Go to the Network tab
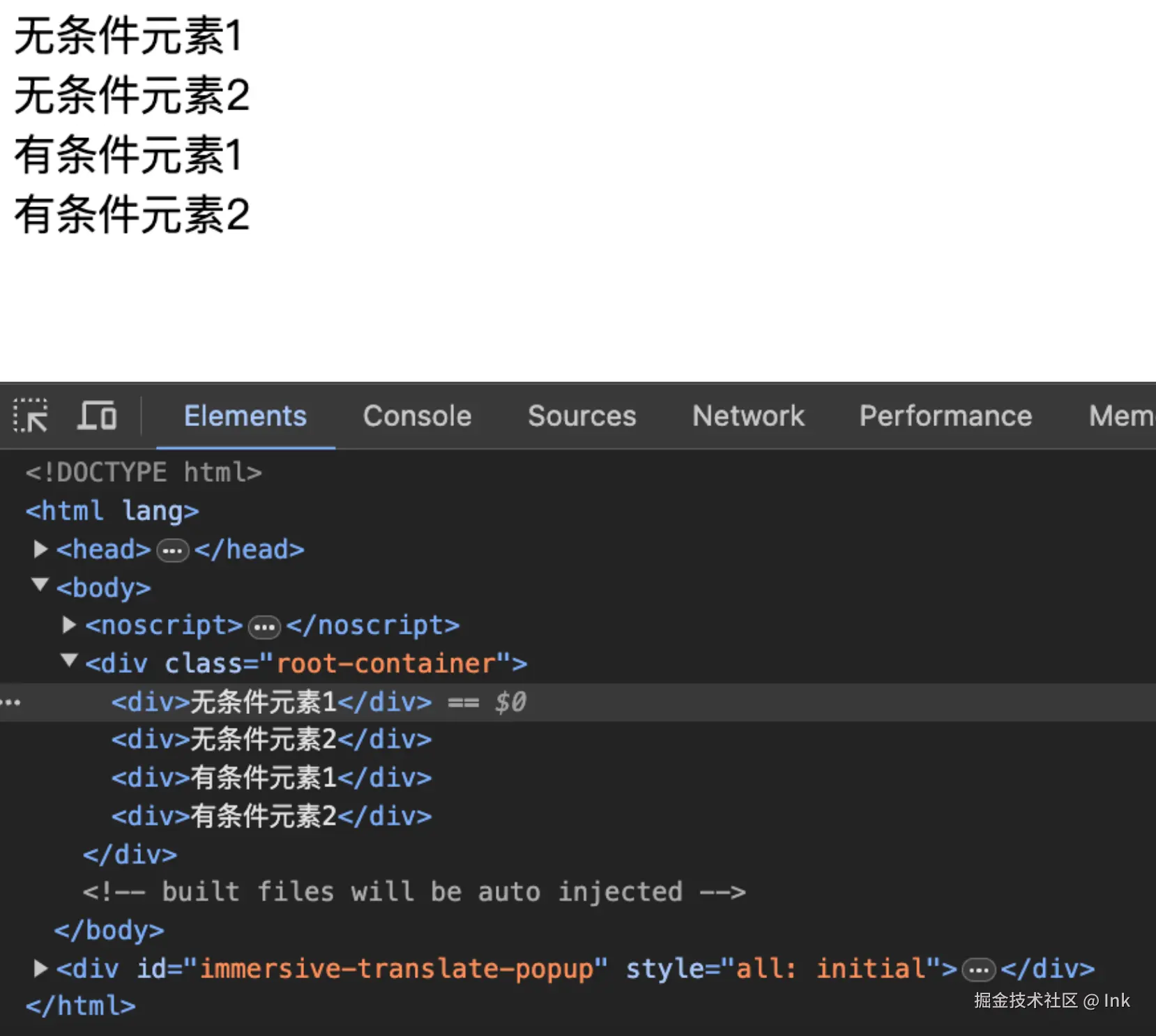This screenshot has width=1156, height=1036. tap(748, 416)
